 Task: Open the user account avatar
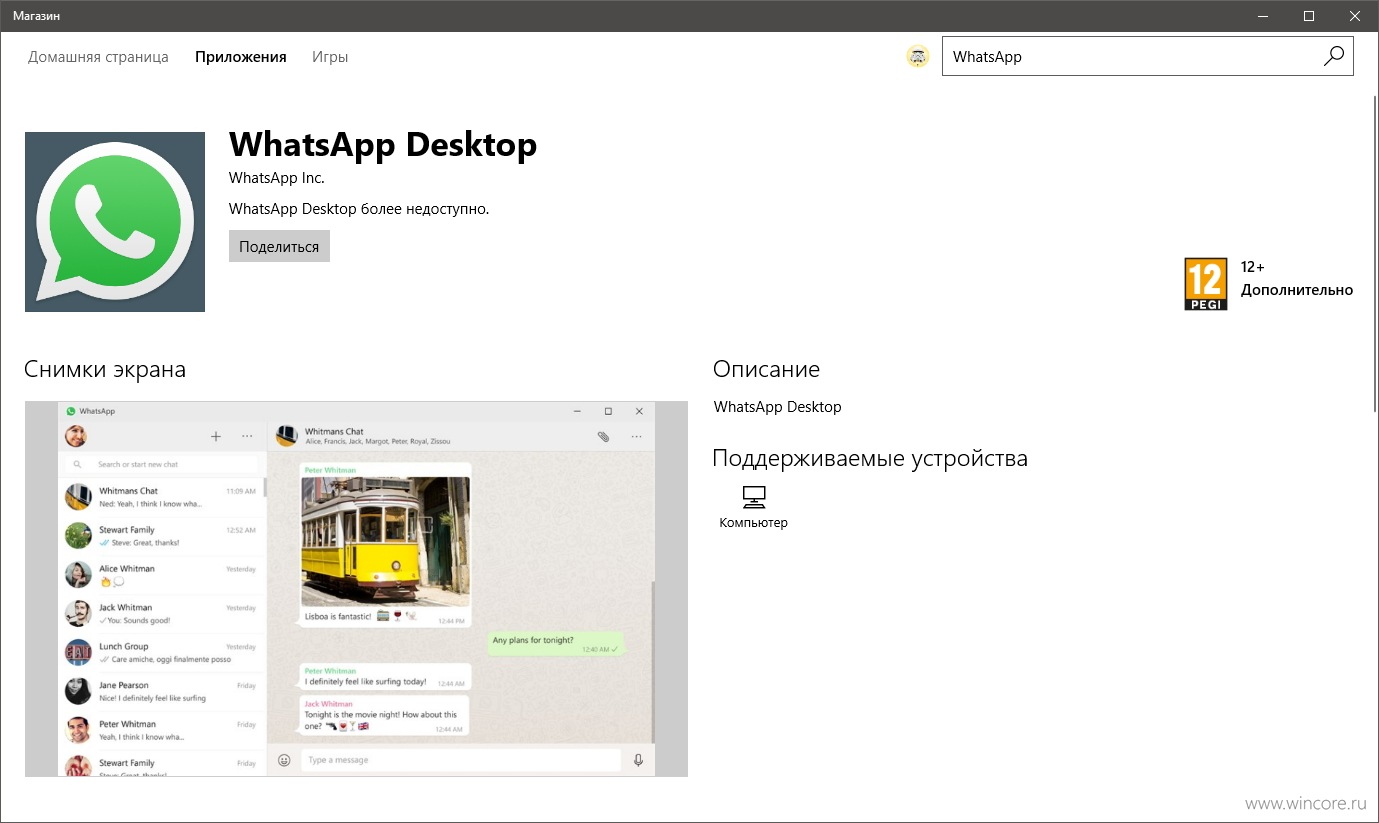point(917,57)
